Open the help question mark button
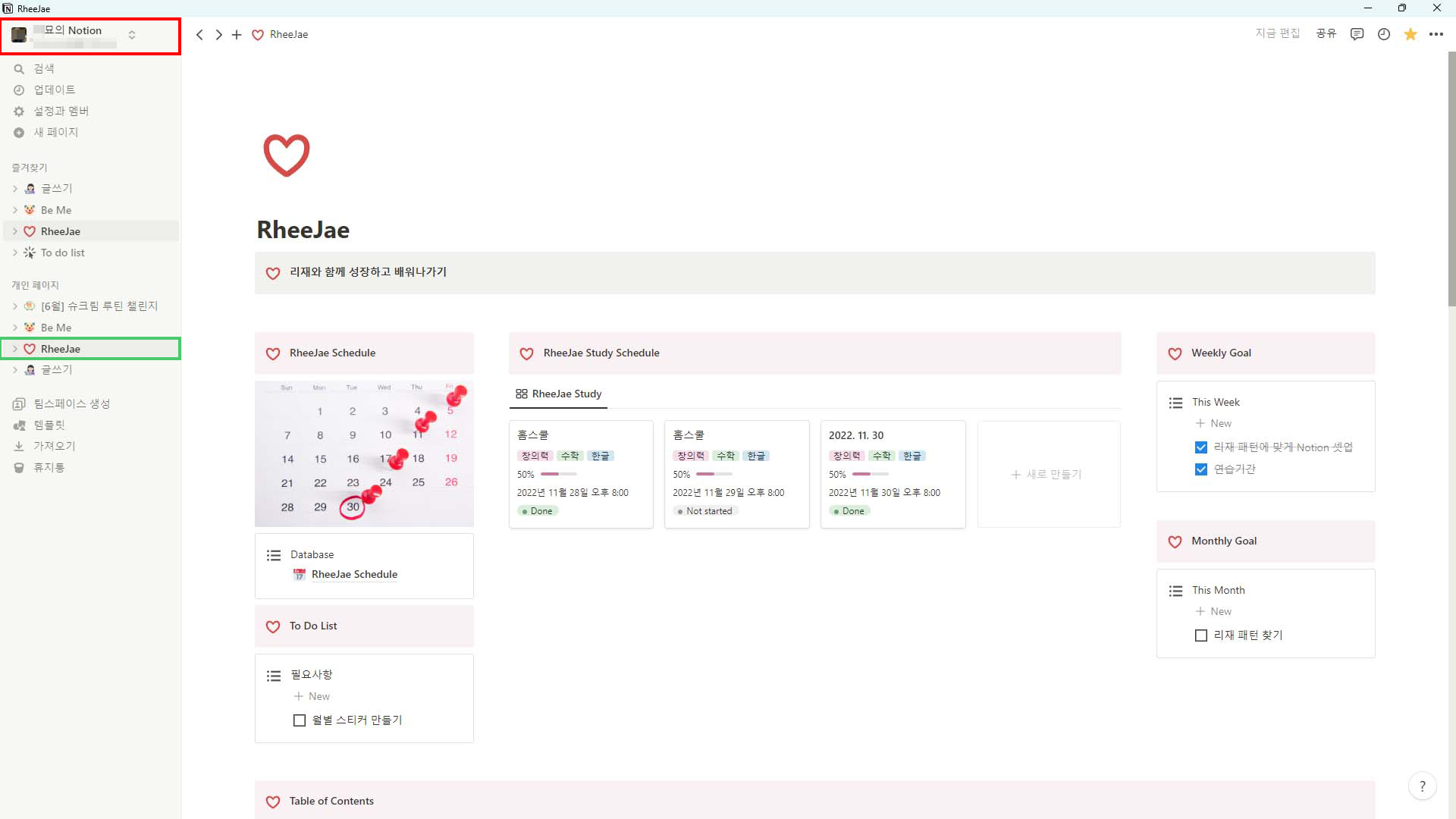1456x819 pixels. click(1422, 786)
